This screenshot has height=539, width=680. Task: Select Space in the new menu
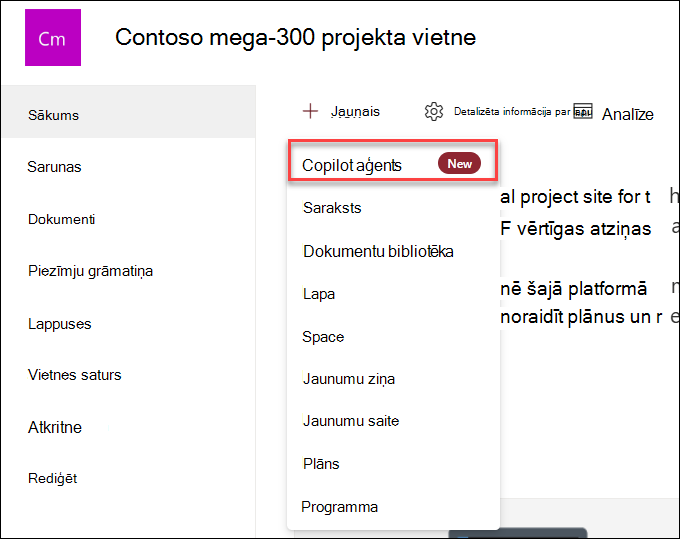pyautogui.click(x=323, y=337)
